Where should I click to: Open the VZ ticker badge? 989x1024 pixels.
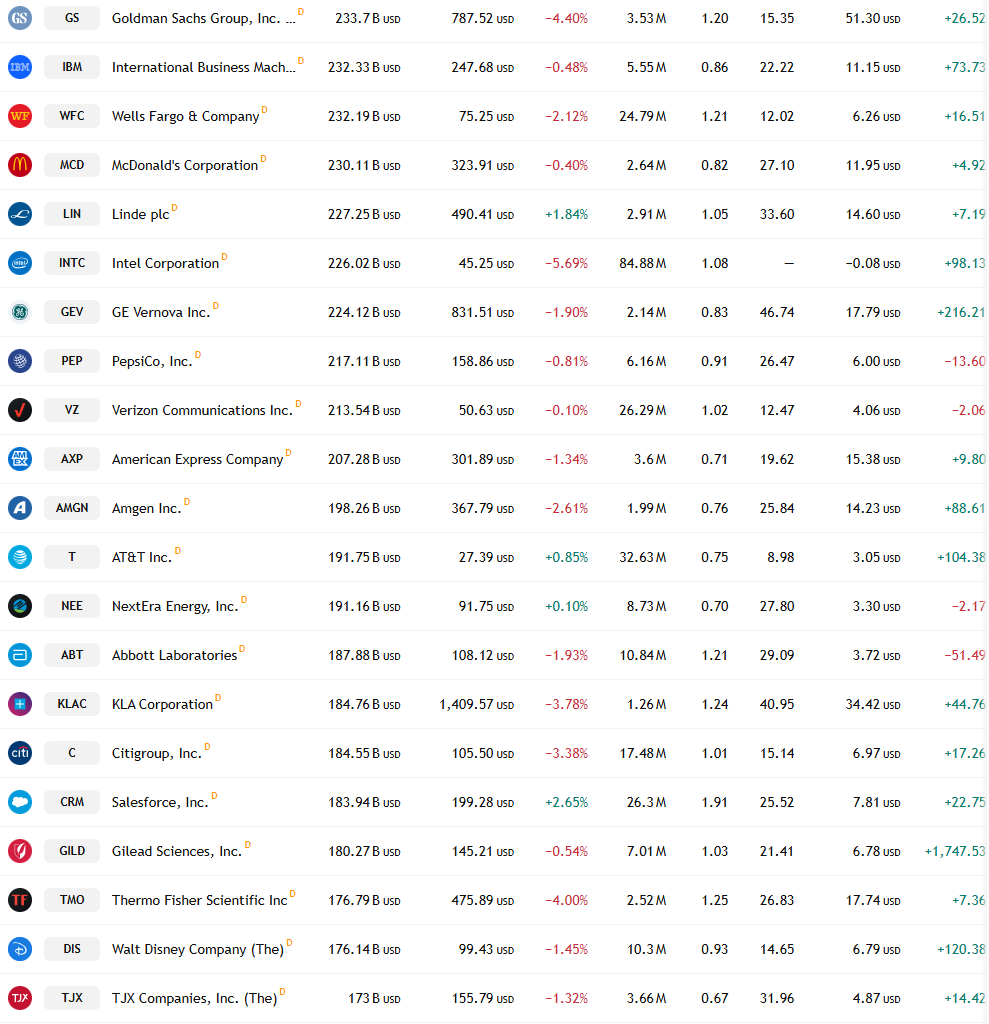[x=72, y=410]
